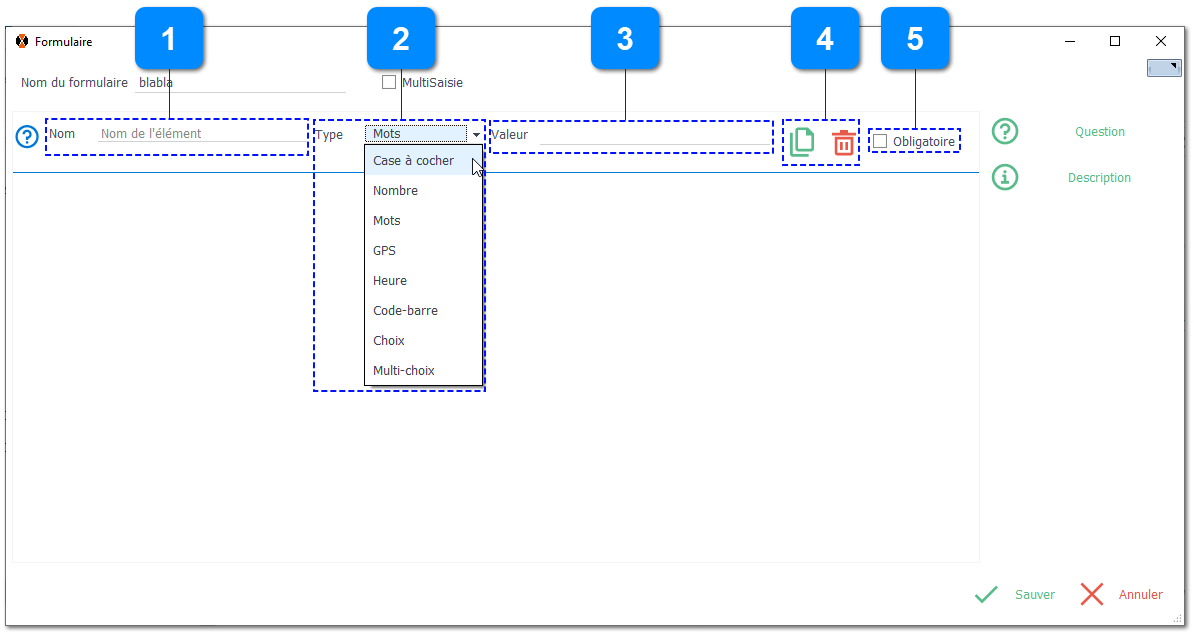This screenshot has height=635, width=1194.
Task: Click the 'Nom de l'élément' input field
Action: coord(202,134)
